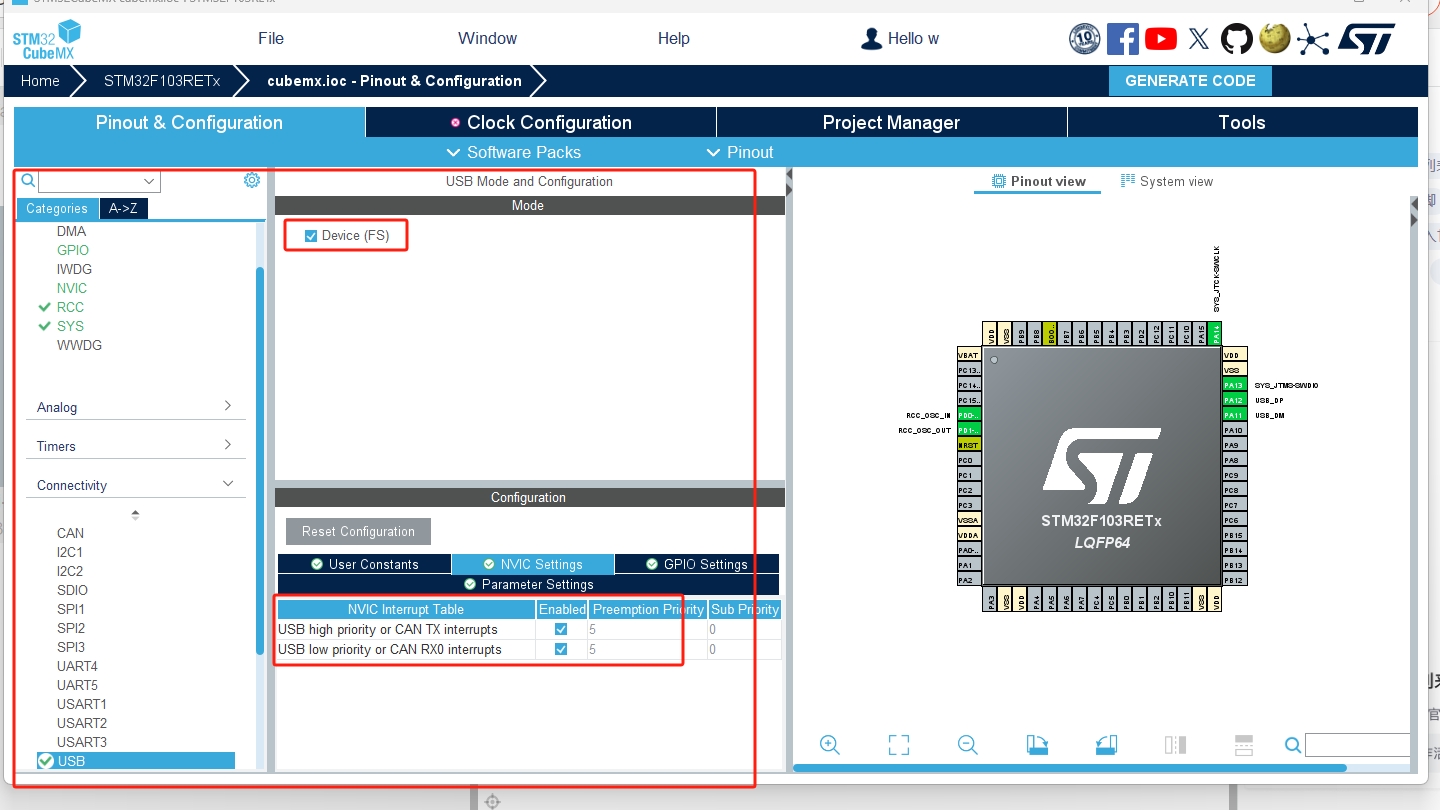Select the Pinout view tab
Screen dimensions: 1440x810
pos(1038,181)
